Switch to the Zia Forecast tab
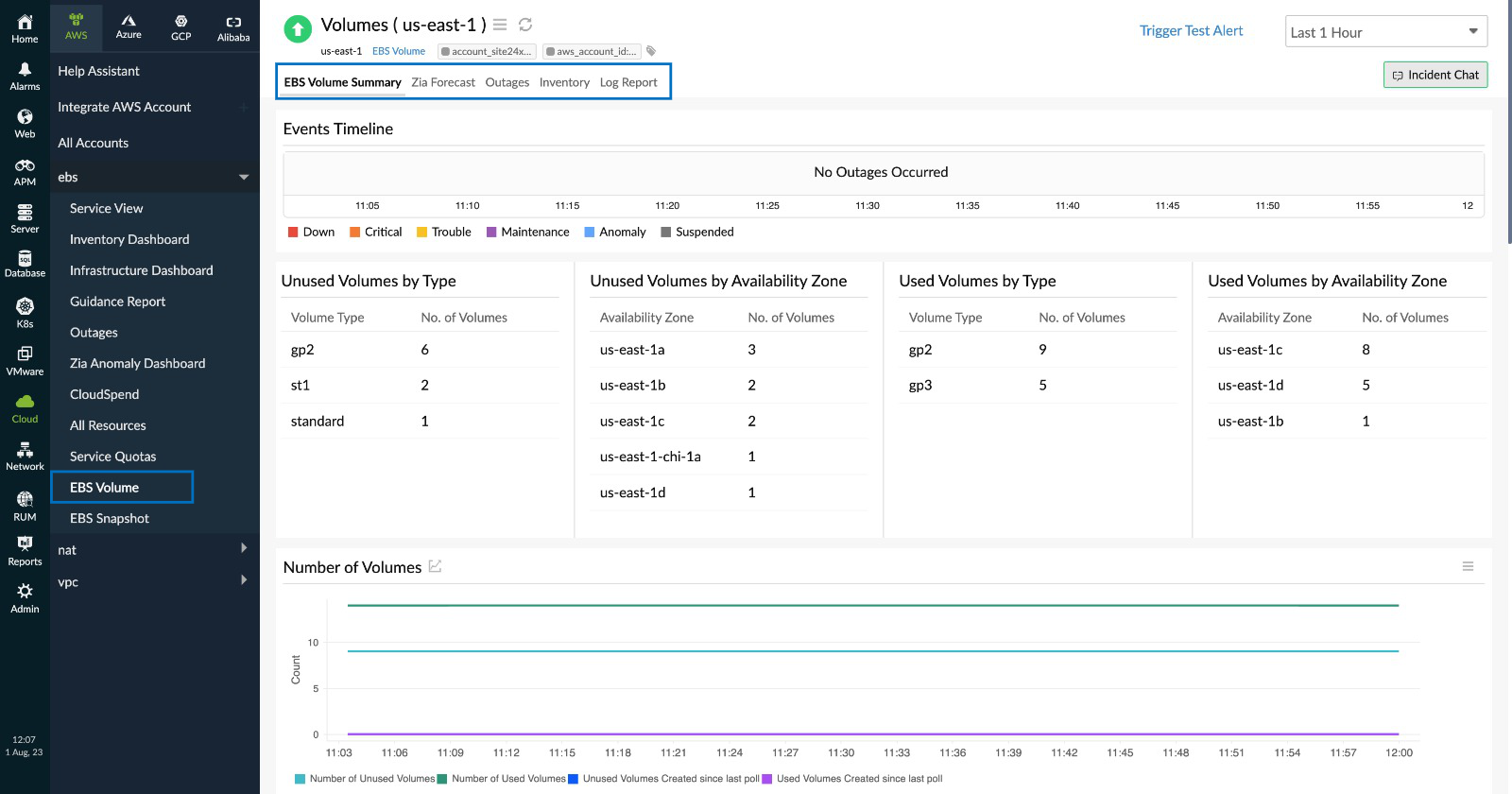 443,82
